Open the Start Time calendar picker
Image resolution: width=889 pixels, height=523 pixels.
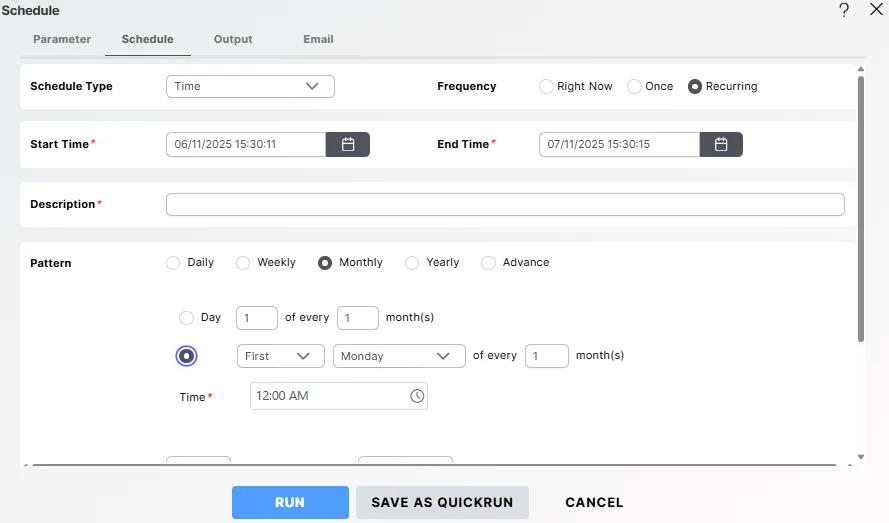pos(348,145)
